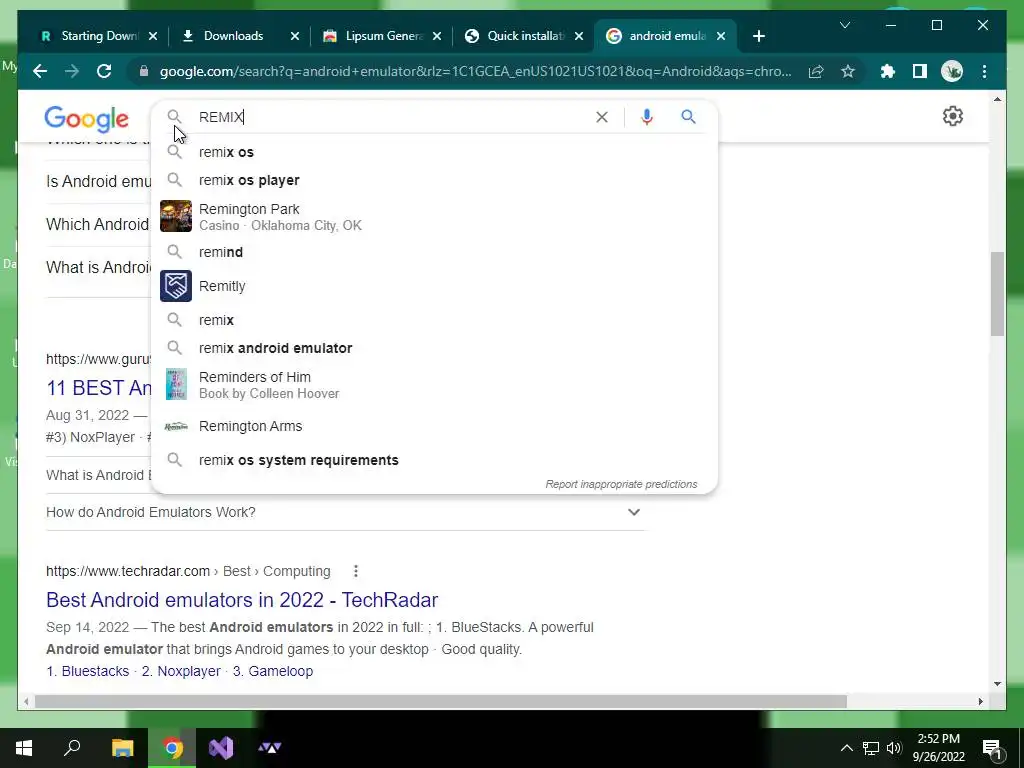Click the Reminders of Him book cover
This screenshot has width=1024, height=768.
(x=176, y=384)
